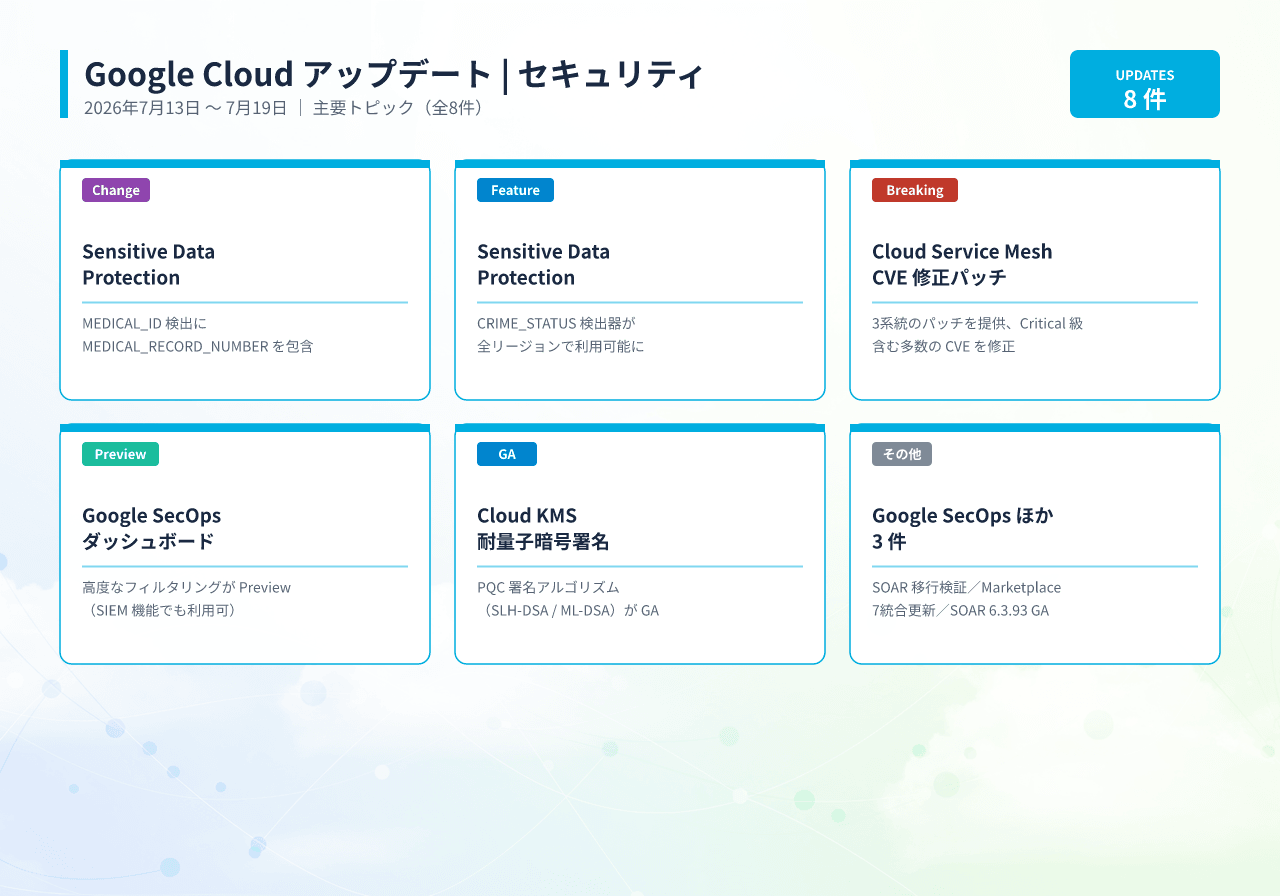Viewport: 1280px width, 896px height.
Task: Click the UPDATES 8 件 badge
Action: [x=1144, y=84]
